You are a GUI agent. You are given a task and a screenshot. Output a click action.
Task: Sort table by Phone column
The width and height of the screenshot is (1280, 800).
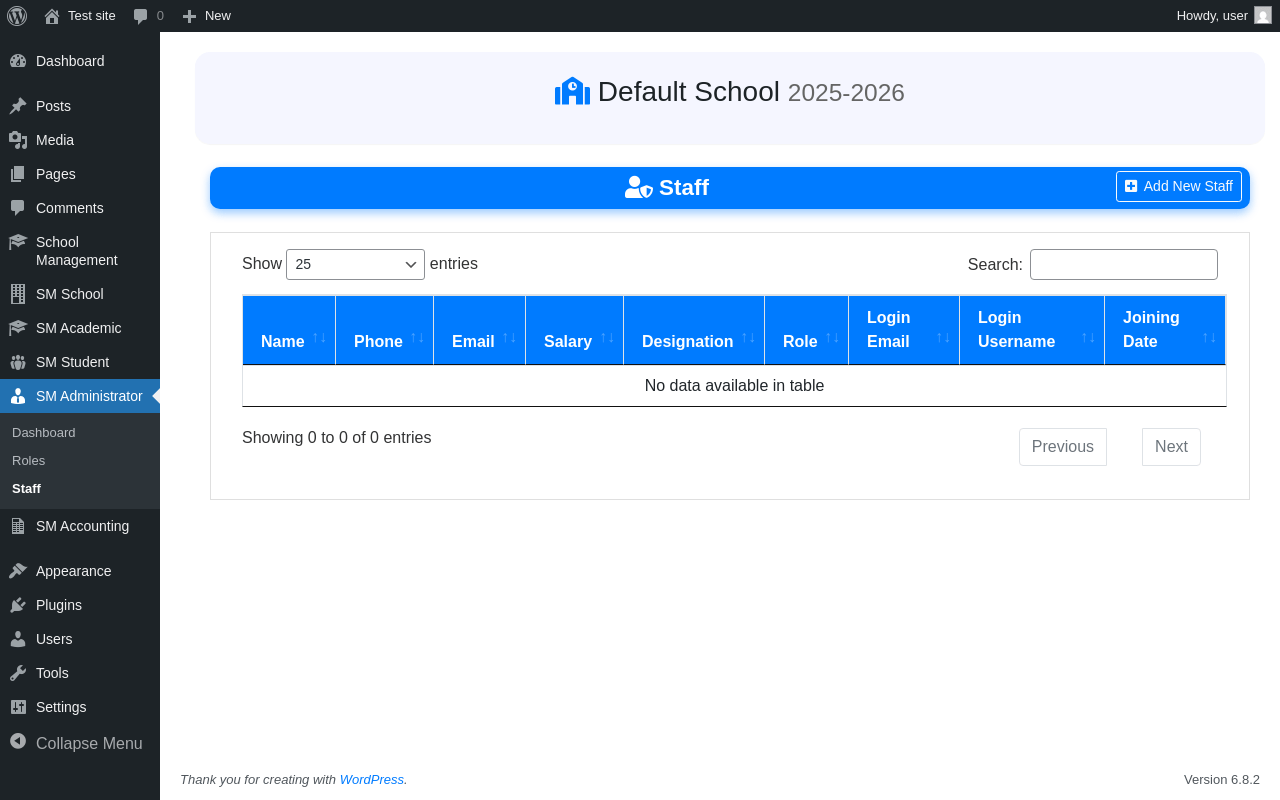(x=384, y=330)
